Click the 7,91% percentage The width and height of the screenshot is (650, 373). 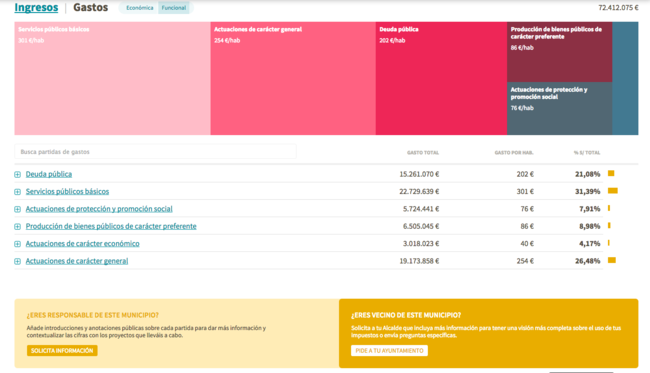pyautogui.click(x=590, y=209)
